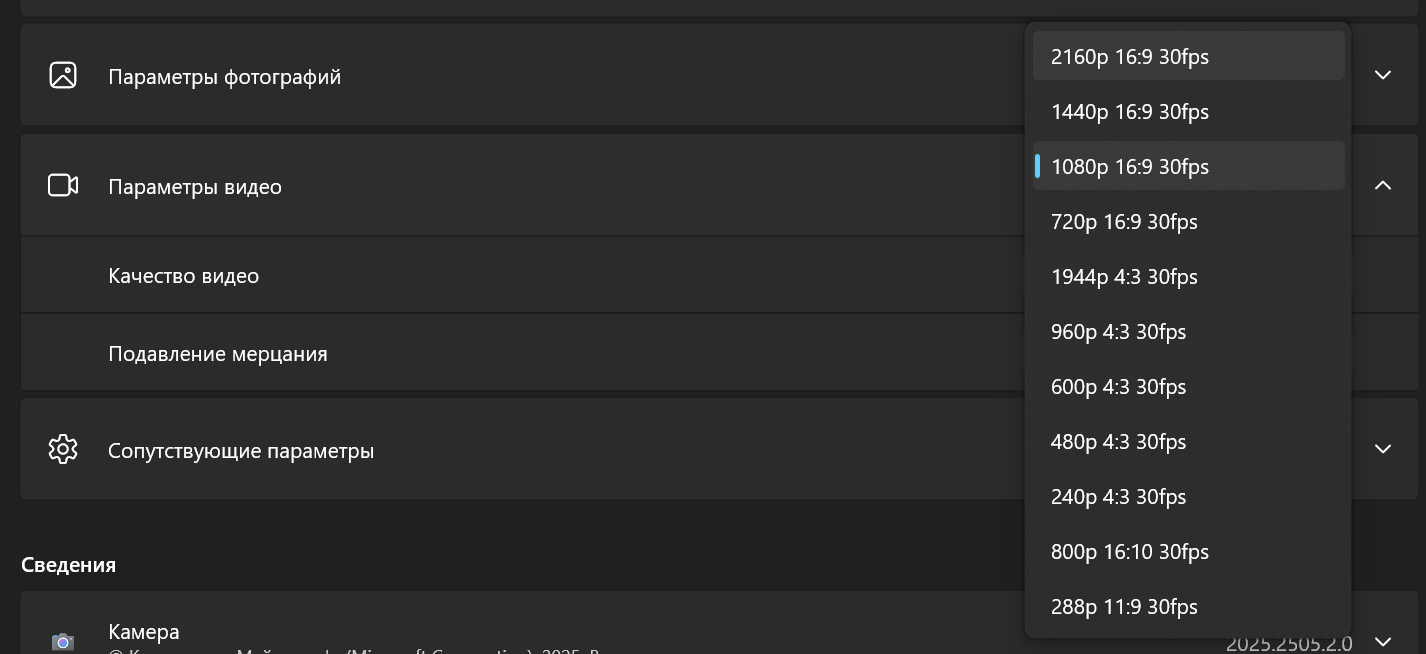The image size is (1426, 654).
Task: Click the photo settings image icon
Action: pyautogui.click(x=63, y=75)
